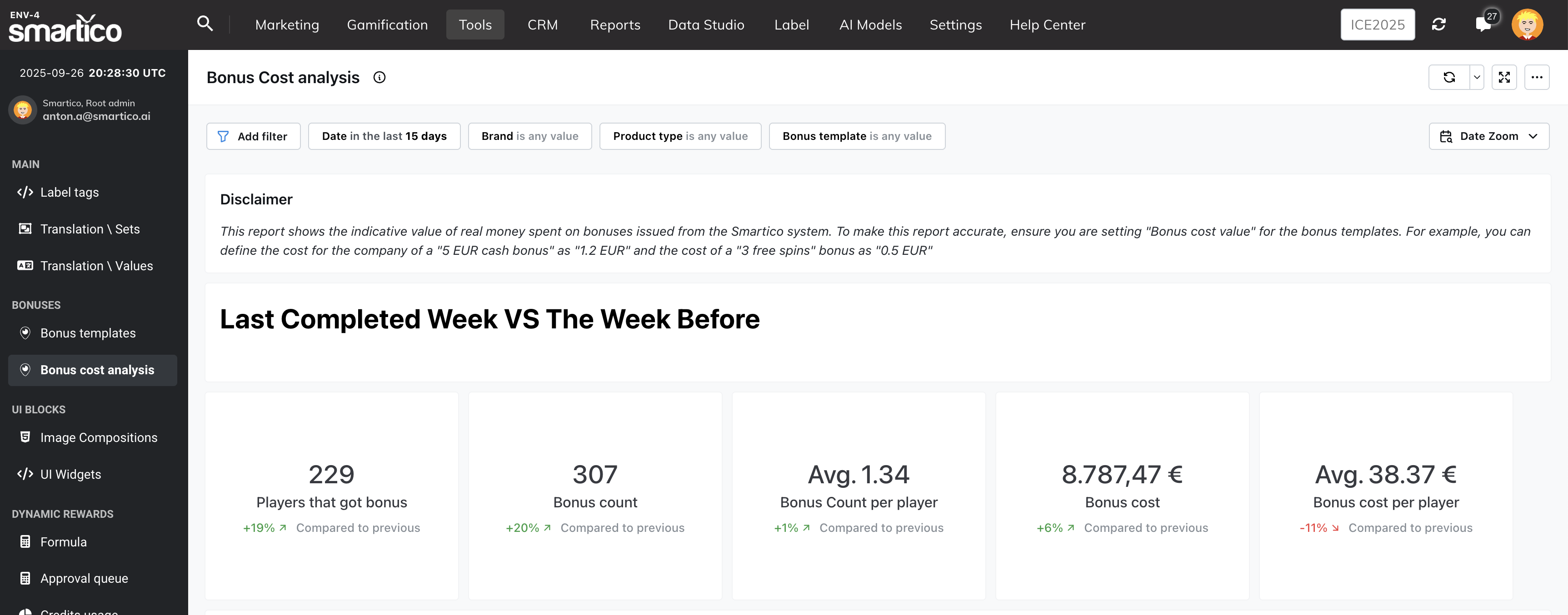Switch to the Gamification menu
The height and width of the screenshot is (615, 1568).
tap(387, 25)
